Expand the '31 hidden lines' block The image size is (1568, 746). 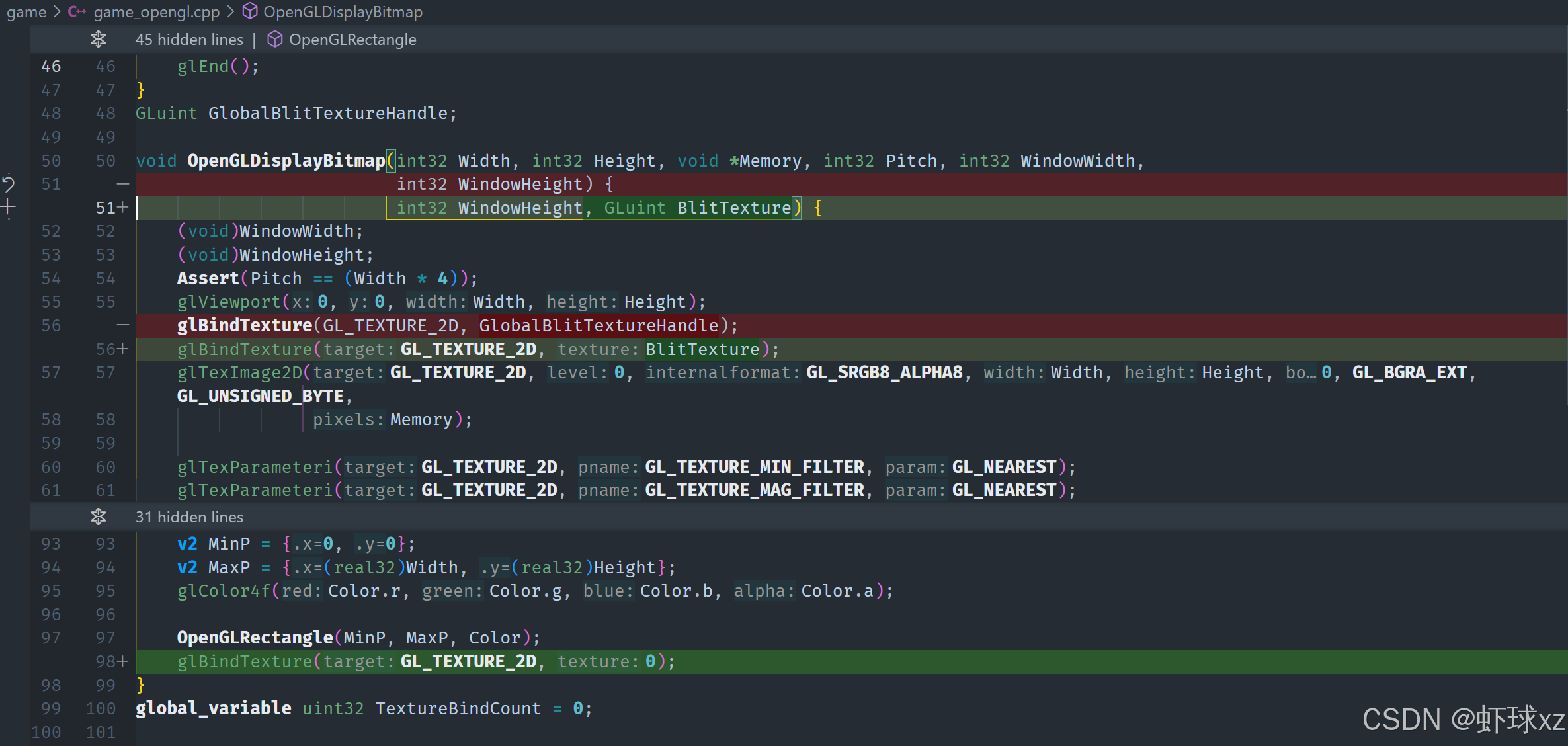(x=189, y=517)
